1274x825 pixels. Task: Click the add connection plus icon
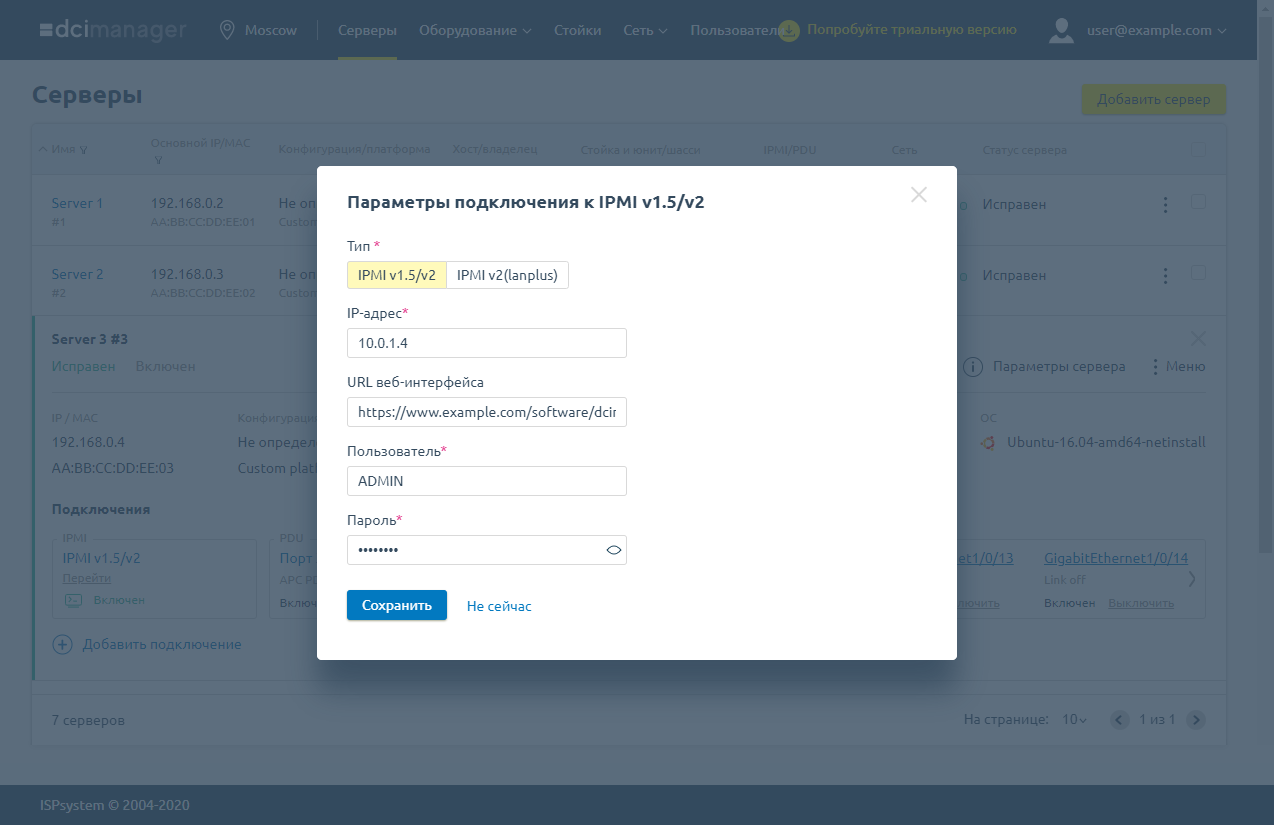pyautogui.click(x=62, y=644)
